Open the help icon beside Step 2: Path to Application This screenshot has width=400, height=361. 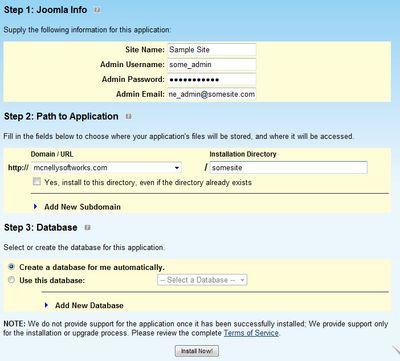(x=129, y=116)
